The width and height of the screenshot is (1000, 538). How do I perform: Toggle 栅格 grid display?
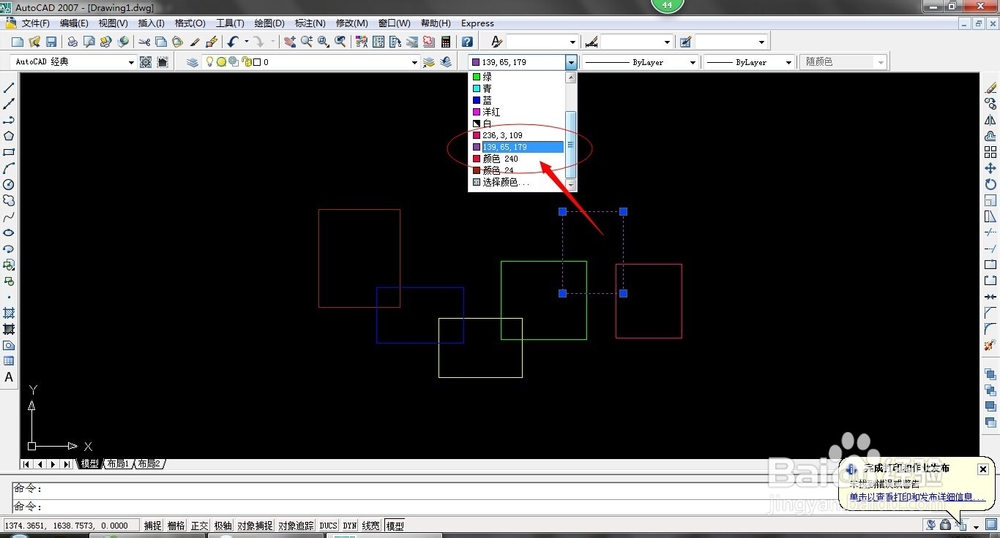(x=176, y=526)
